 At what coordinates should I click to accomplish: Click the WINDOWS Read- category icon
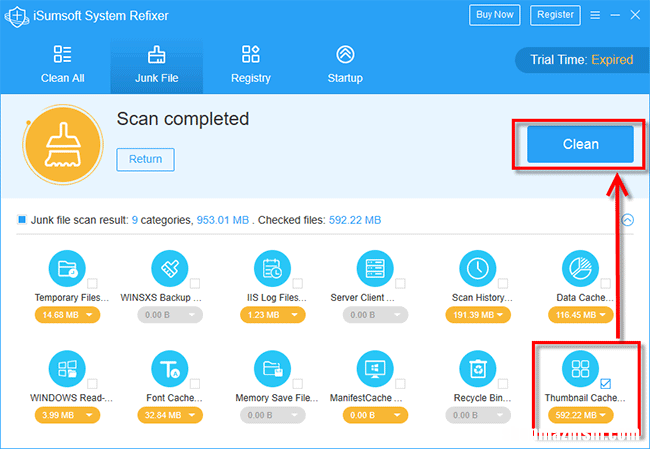coord(67,369)
